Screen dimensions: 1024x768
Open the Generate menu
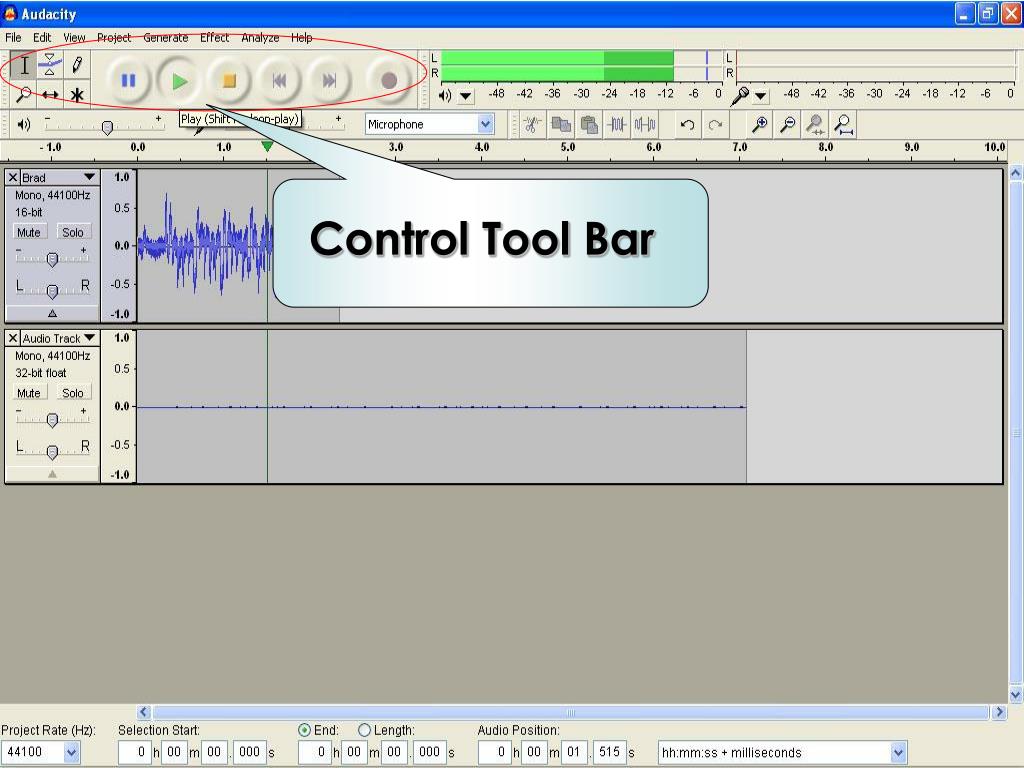(x=166, y=38)
